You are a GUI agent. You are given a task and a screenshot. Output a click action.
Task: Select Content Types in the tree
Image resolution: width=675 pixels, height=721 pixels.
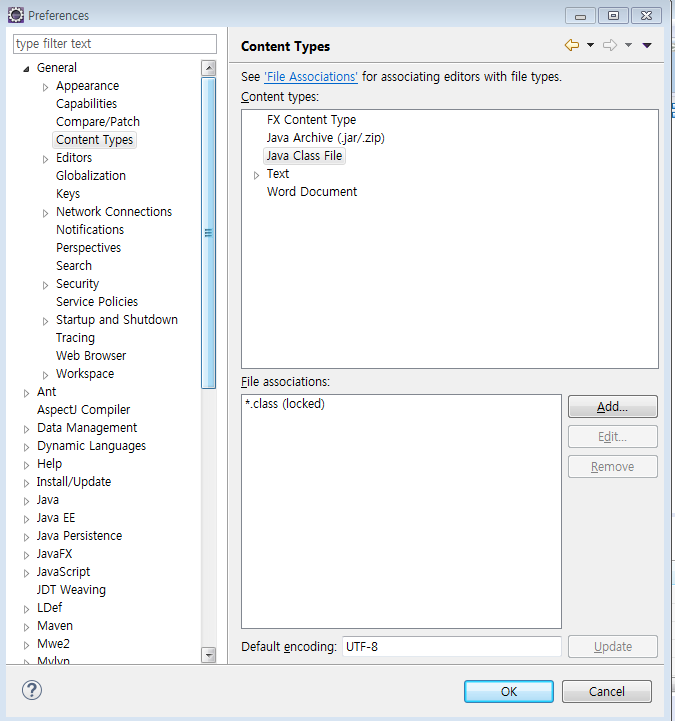click(x=94, y=139)
